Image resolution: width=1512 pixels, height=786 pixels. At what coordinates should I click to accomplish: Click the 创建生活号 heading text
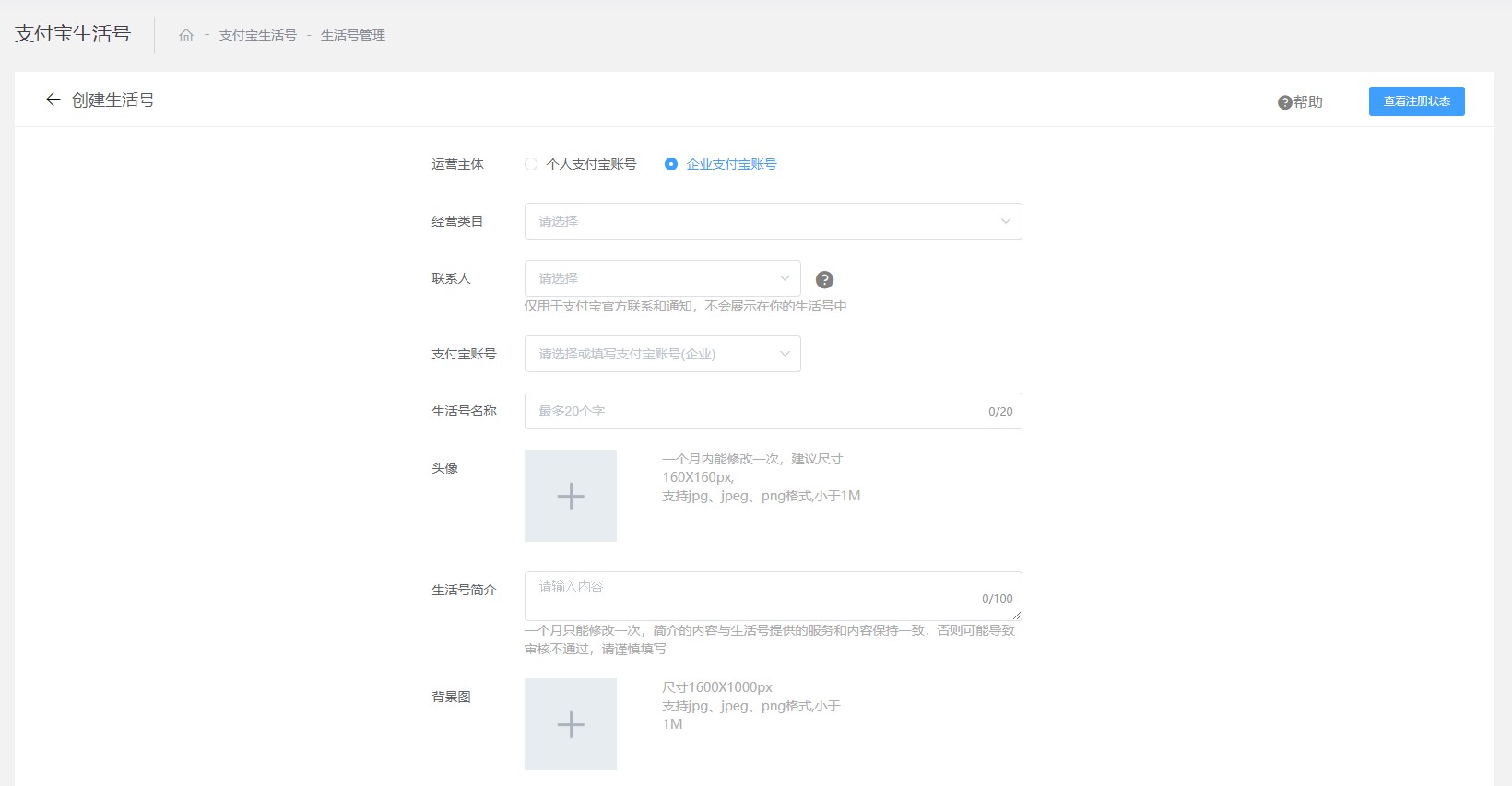[x=113, y=100]
